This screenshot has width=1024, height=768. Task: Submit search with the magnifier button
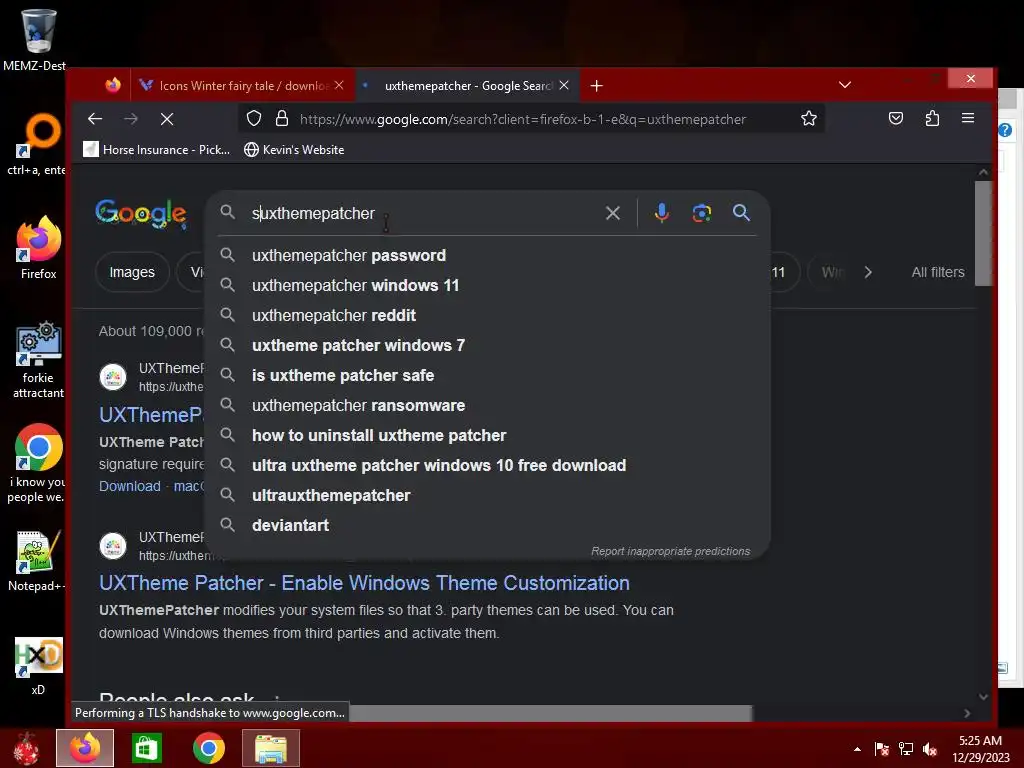[x=741, y=212]
